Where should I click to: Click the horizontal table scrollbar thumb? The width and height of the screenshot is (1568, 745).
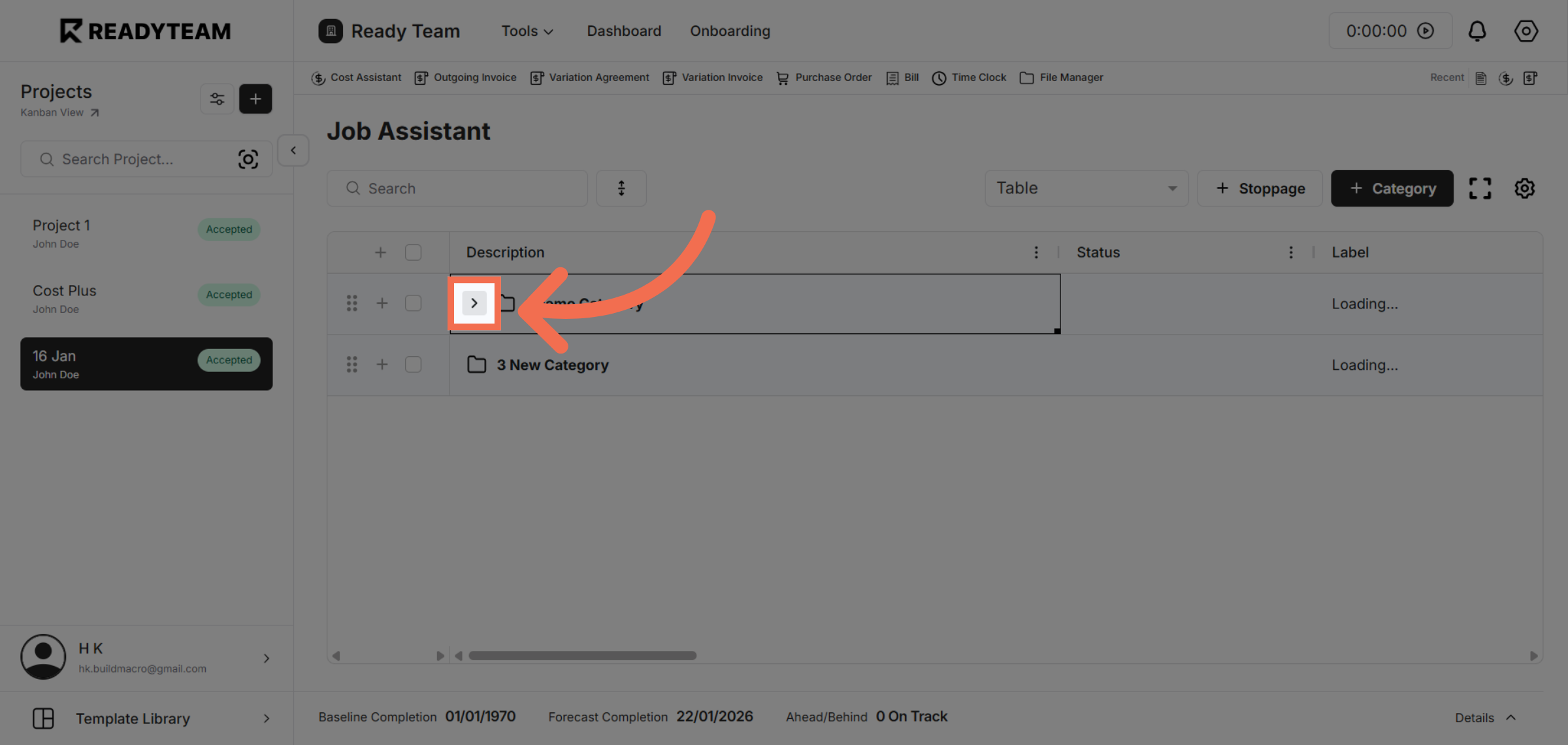tap(582, 655)
